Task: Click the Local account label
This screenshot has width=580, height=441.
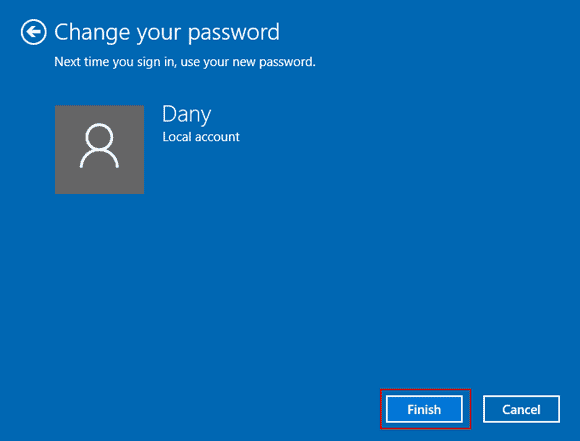Action: [201, 137]
